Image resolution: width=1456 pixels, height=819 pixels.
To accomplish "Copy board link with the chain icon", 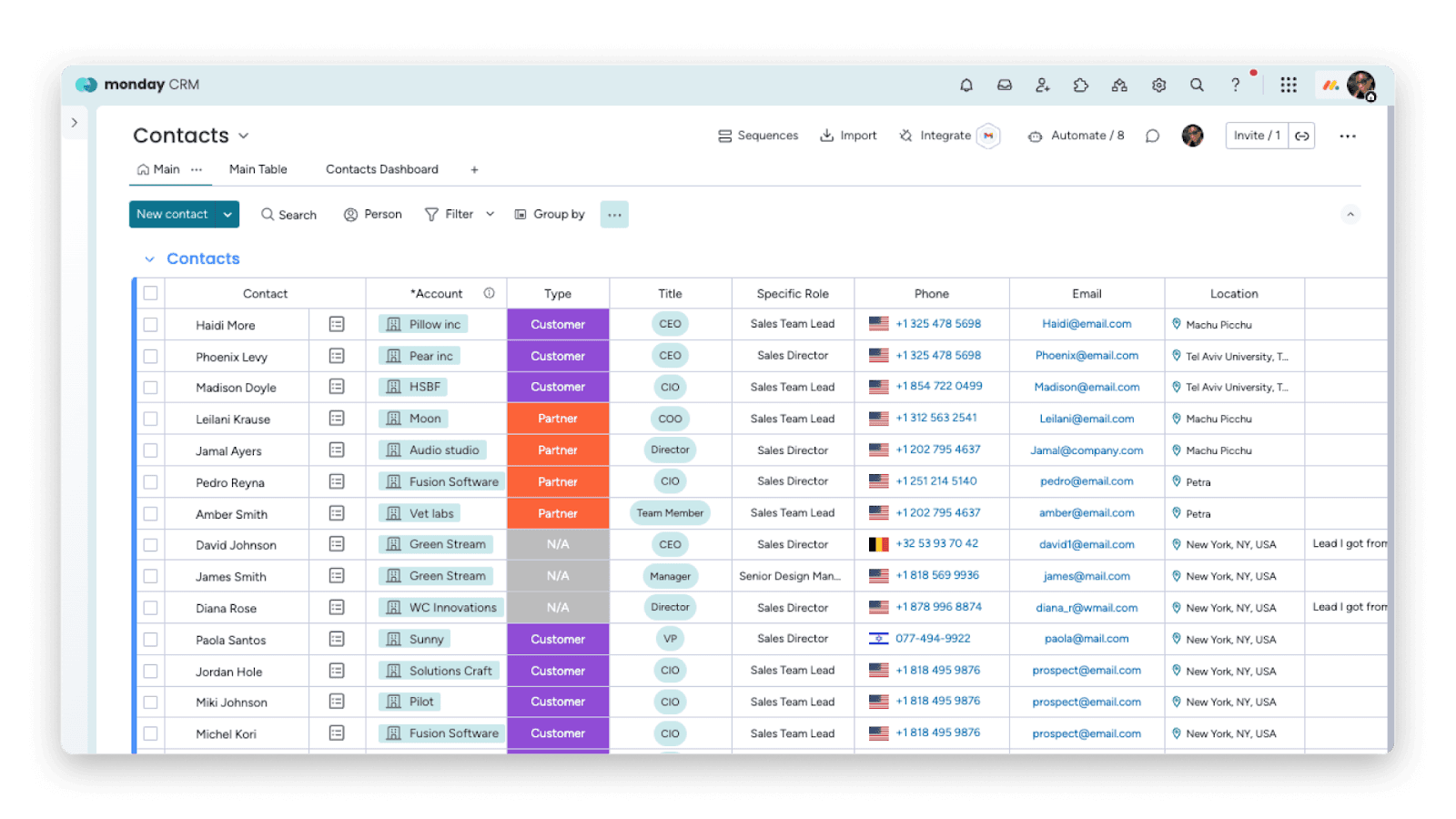I will coord(1302,136).
